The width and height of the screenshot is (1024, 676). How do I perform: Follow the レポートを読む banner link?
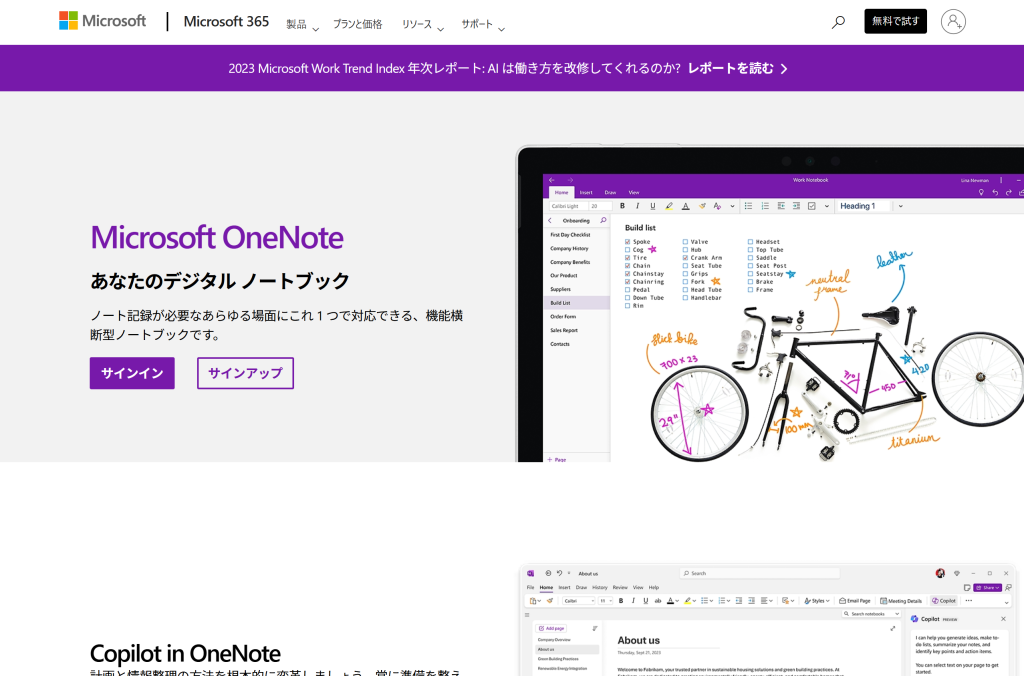click(737, 68)
